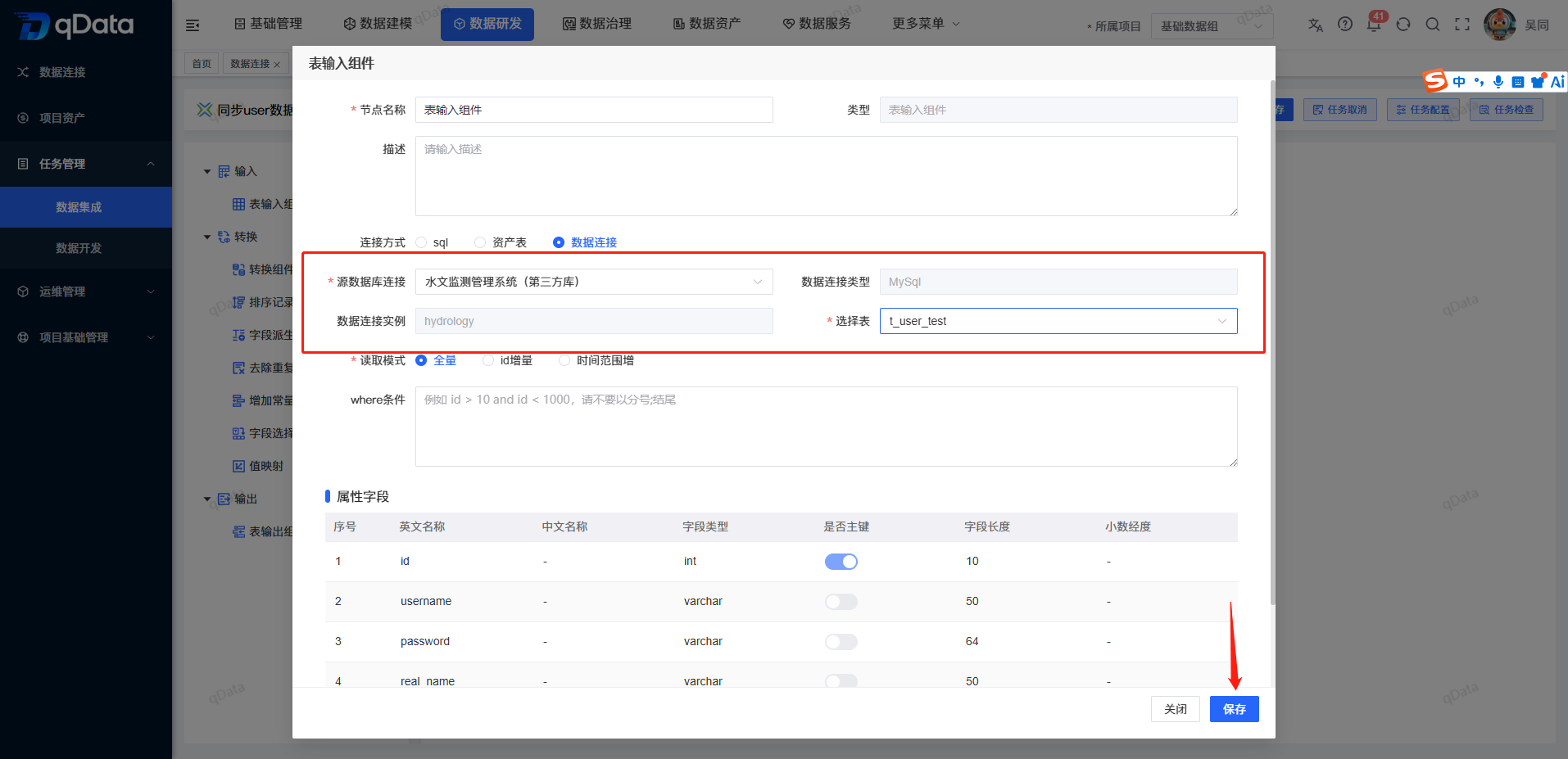Open the 数据服务 top menu
This screenshot has height=759, width=1568.
click(x=817, y=24)
